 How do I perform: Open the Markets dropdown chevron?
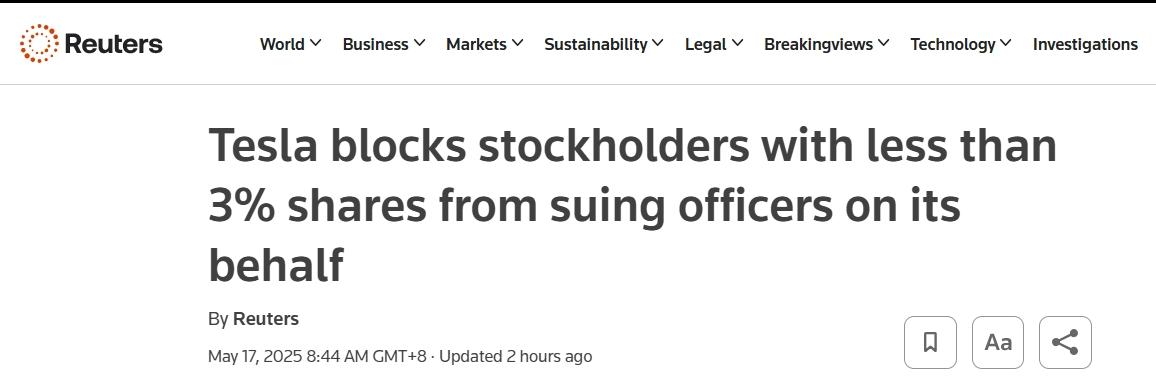tap(518, 44)
